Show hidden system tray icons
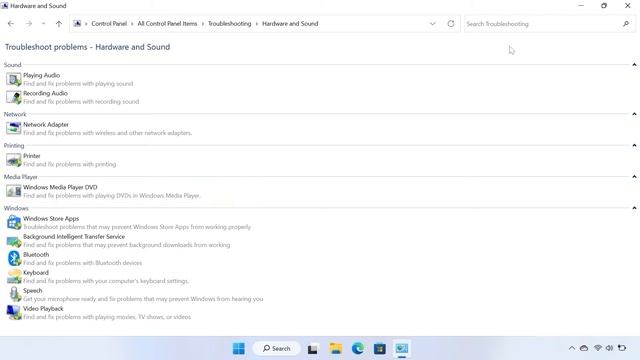 tap(571, 348)
